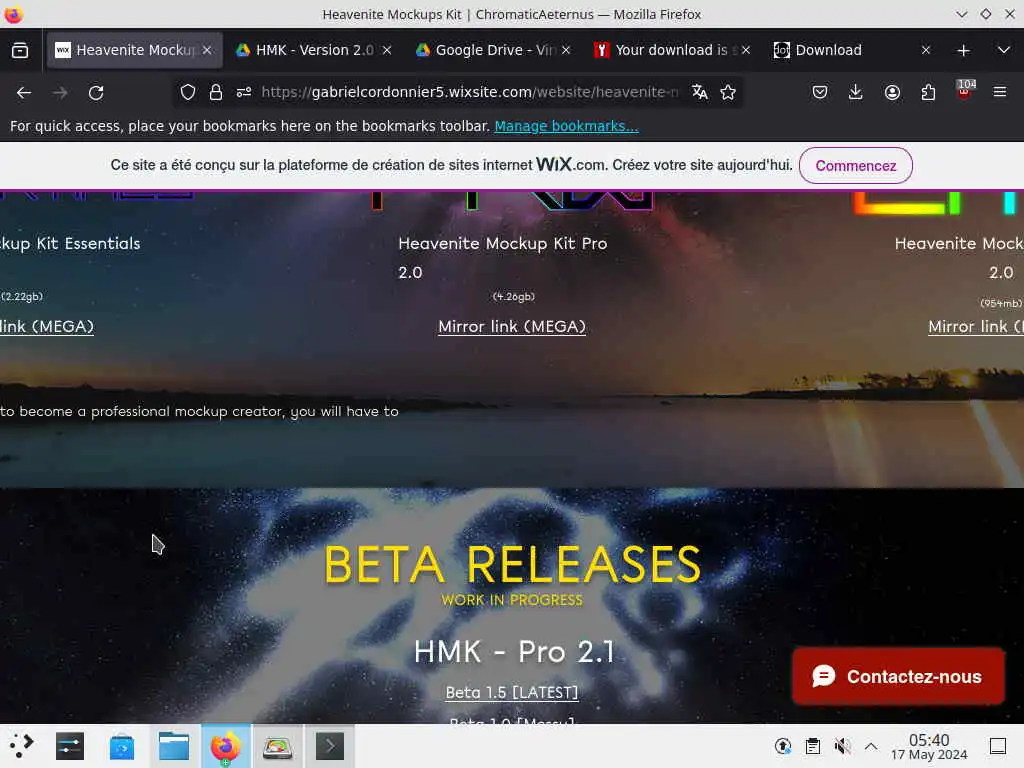Translate this page icon

tap(699, 93)
